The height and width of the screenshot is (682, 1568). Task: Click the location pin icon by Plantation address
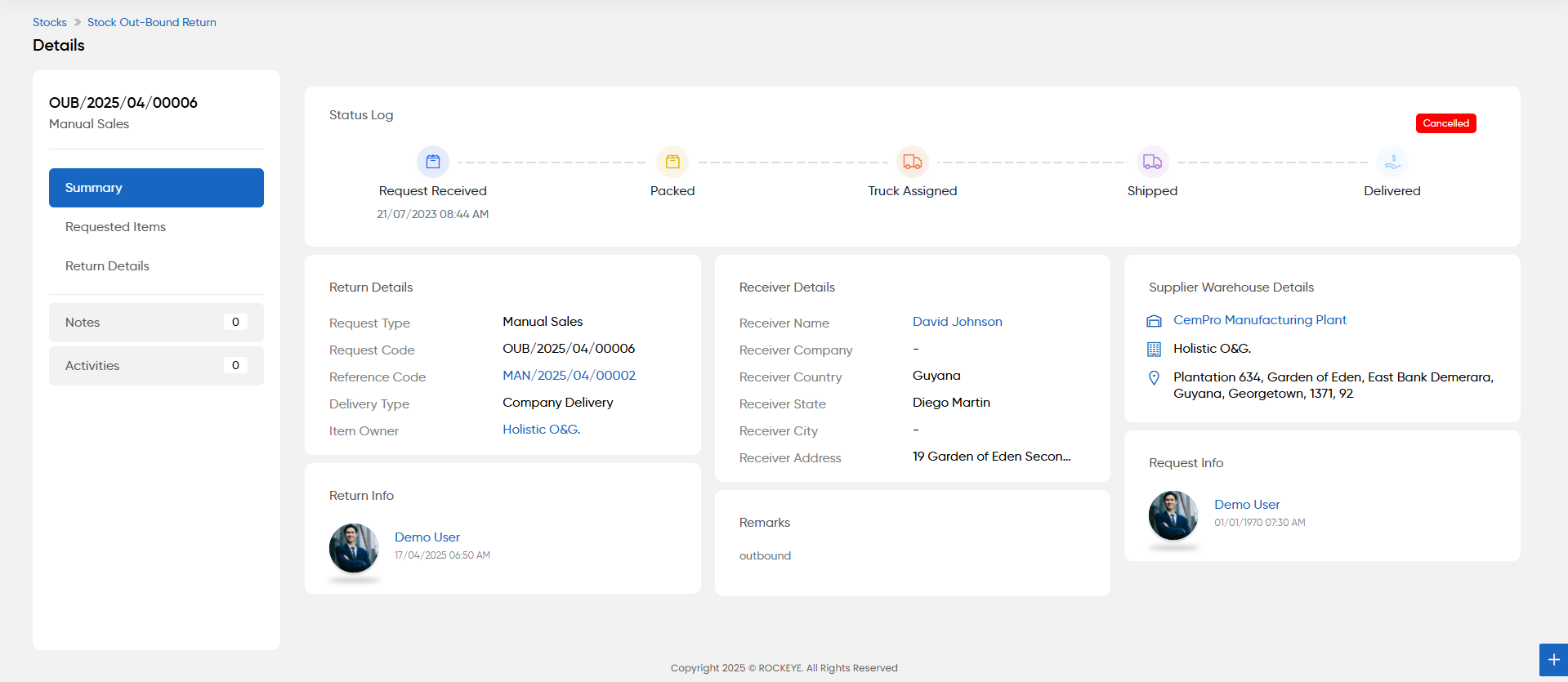[1154, 378]
